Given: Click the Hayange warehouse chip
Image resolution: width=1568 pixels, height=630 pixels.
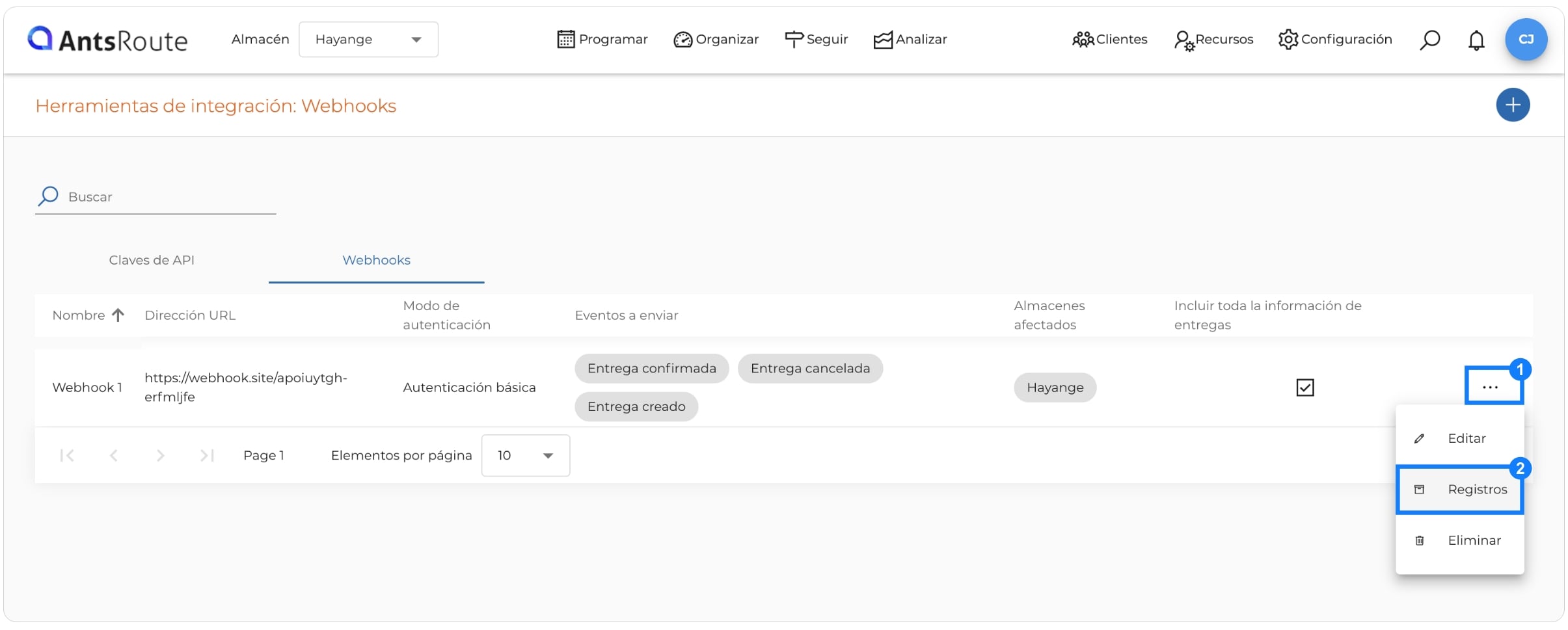Looking at the screenshot, I should coord(1055,387).
